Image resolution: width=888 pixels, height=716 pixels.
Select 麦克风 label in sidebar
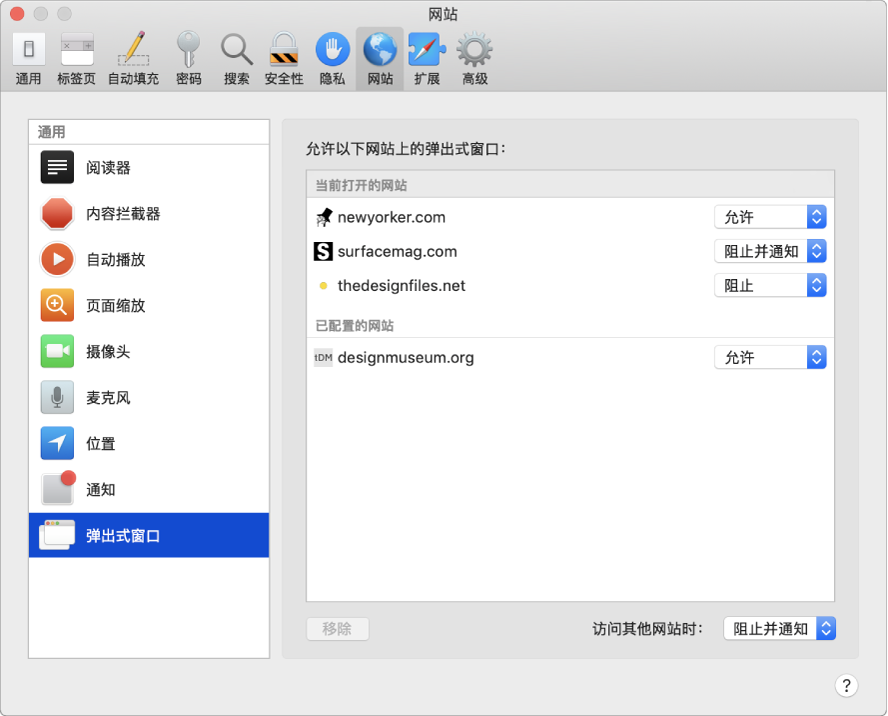[x=108, y=398]
